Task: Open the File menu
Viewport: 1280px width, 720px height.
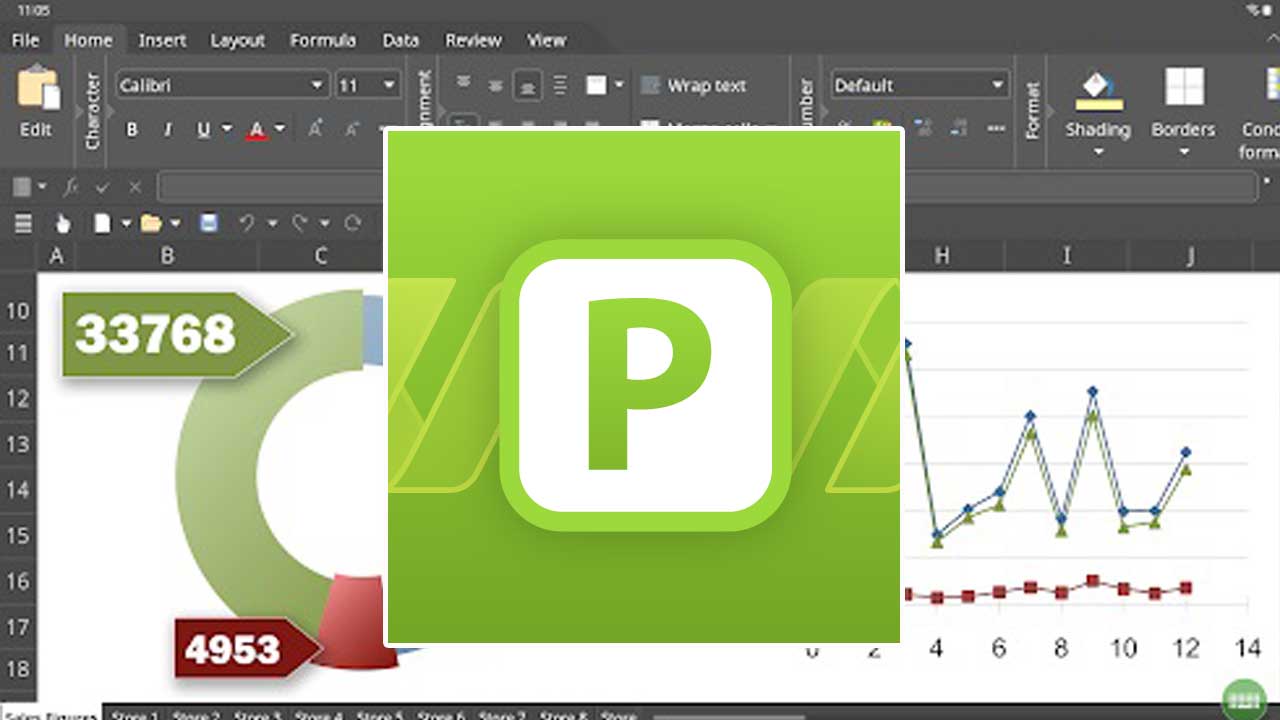Action: (x=25, y=41)
